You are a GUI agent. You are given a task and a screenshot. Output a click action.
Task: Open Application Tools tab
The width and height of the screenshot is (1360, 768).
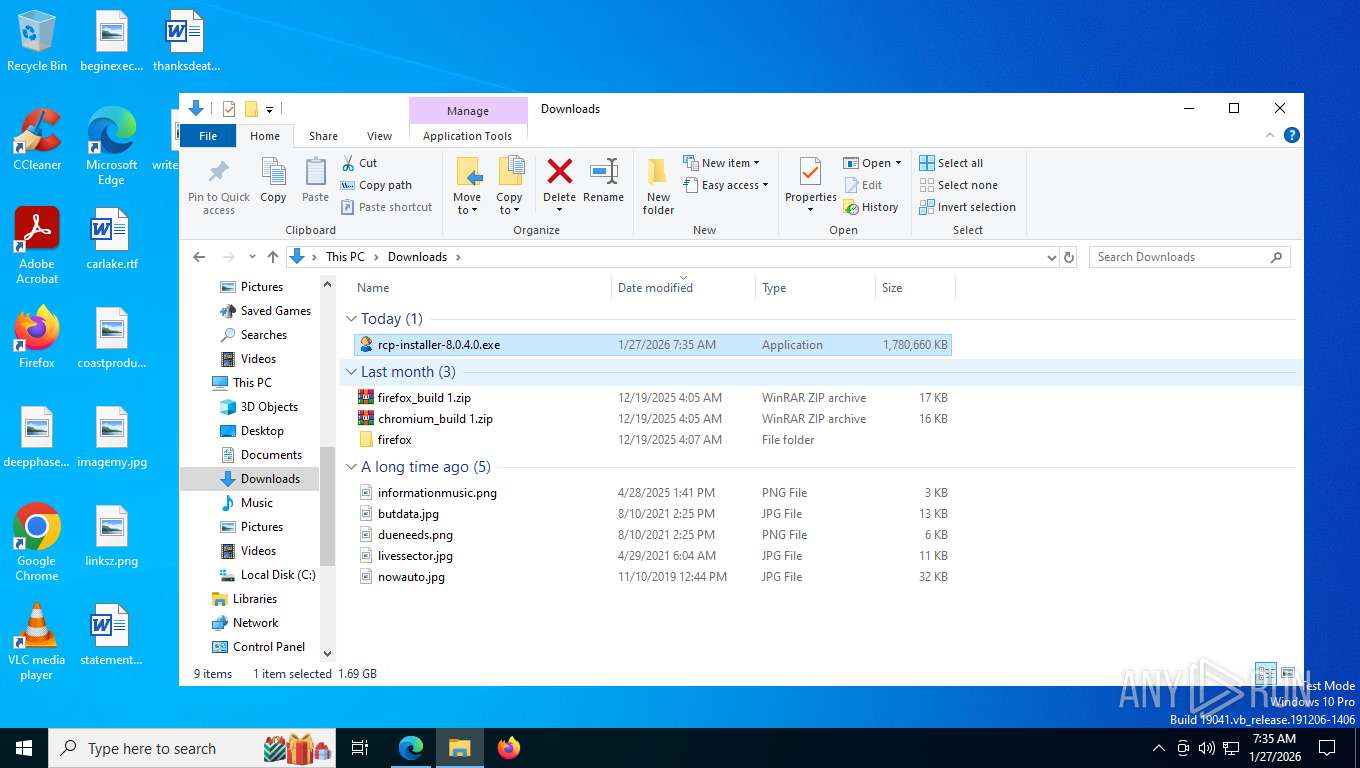[x=467, y=136]
